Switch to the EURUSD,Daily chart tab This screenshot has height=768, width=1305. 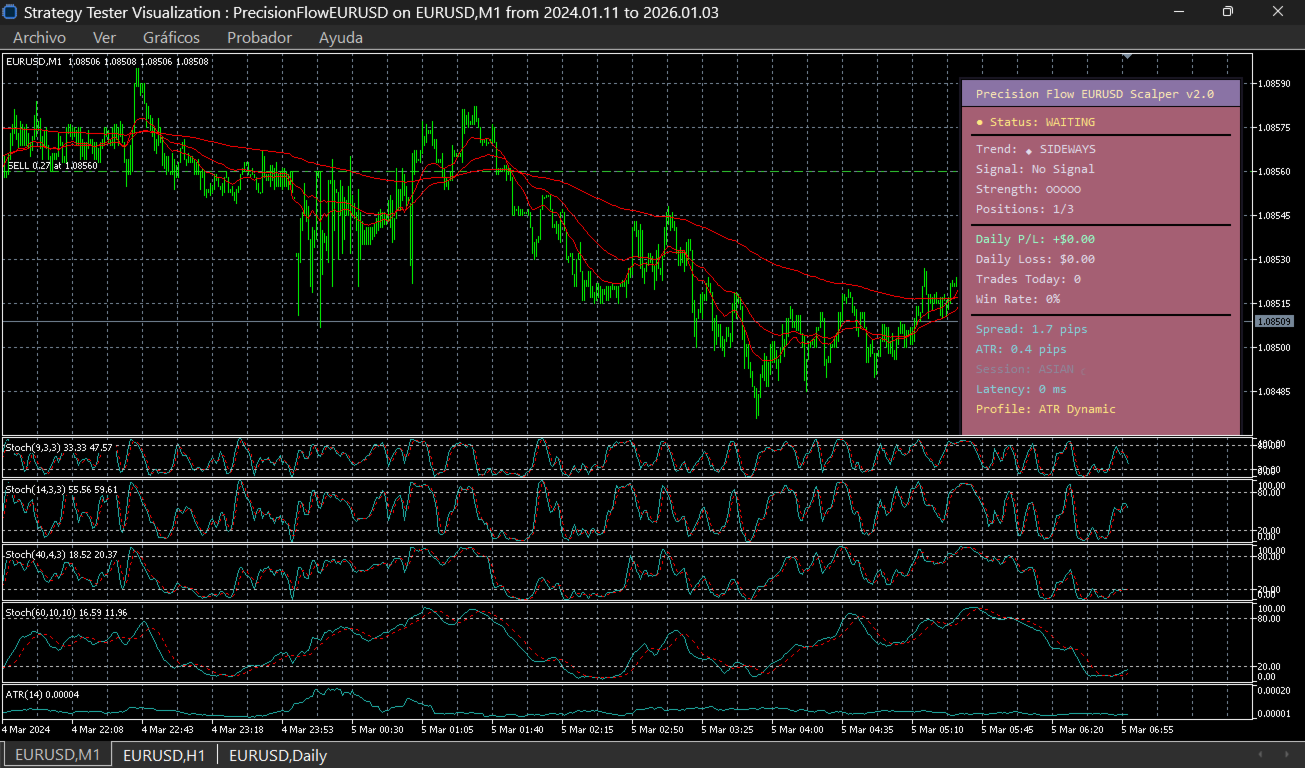pos(278,755)
